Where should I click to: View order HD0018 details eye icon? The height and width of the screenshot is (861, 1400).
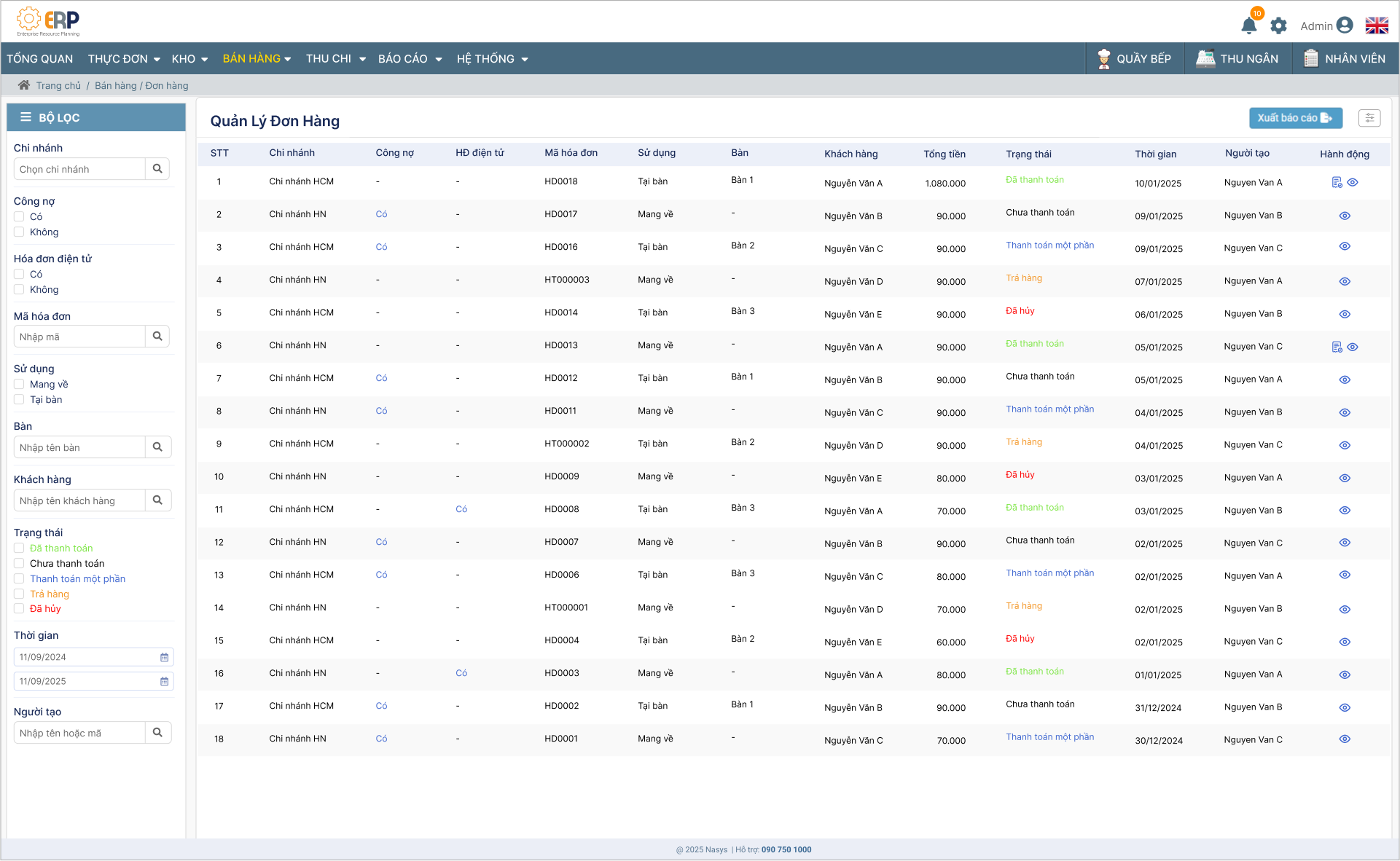click(x=1353, y=182)
